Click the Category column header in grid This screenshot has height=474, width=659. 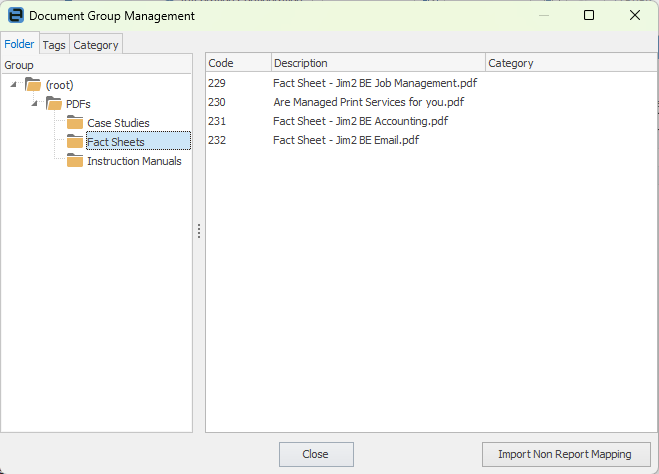pos(571,63)
